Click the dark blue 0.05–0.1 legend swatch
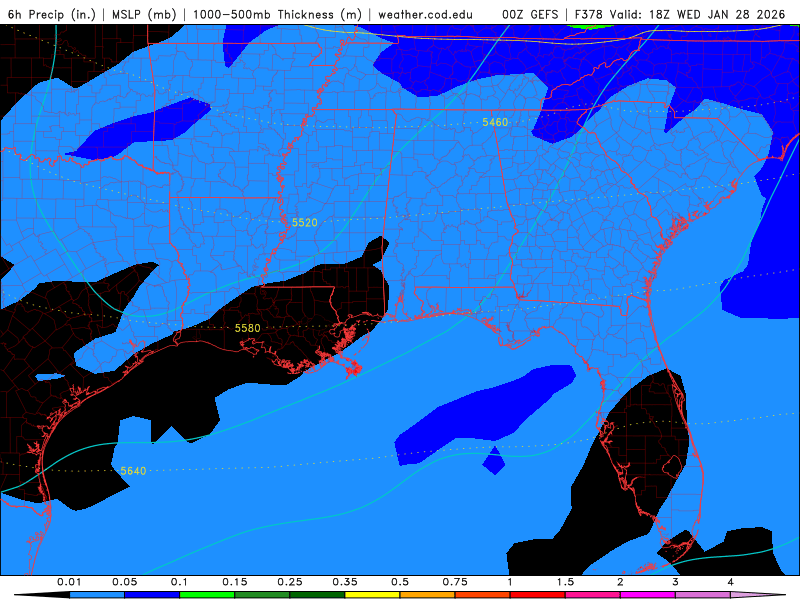The image size is (800, 600). (x=152, y=595)
